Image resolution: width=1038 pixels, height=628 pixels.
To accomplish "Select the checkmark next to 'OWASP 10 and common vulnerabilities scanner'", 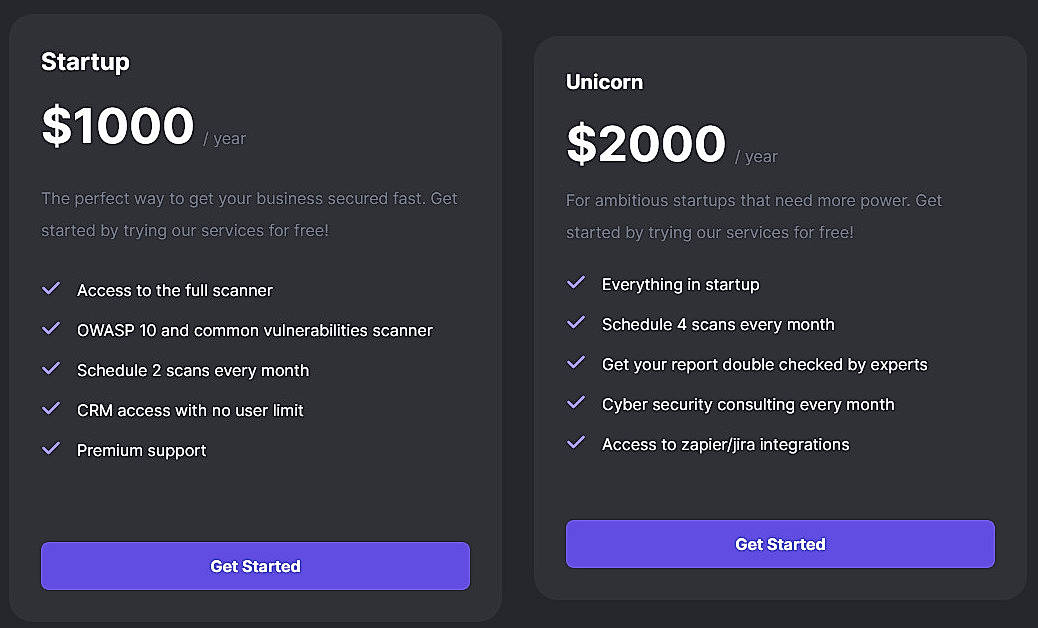I will (x=51, y=329).
